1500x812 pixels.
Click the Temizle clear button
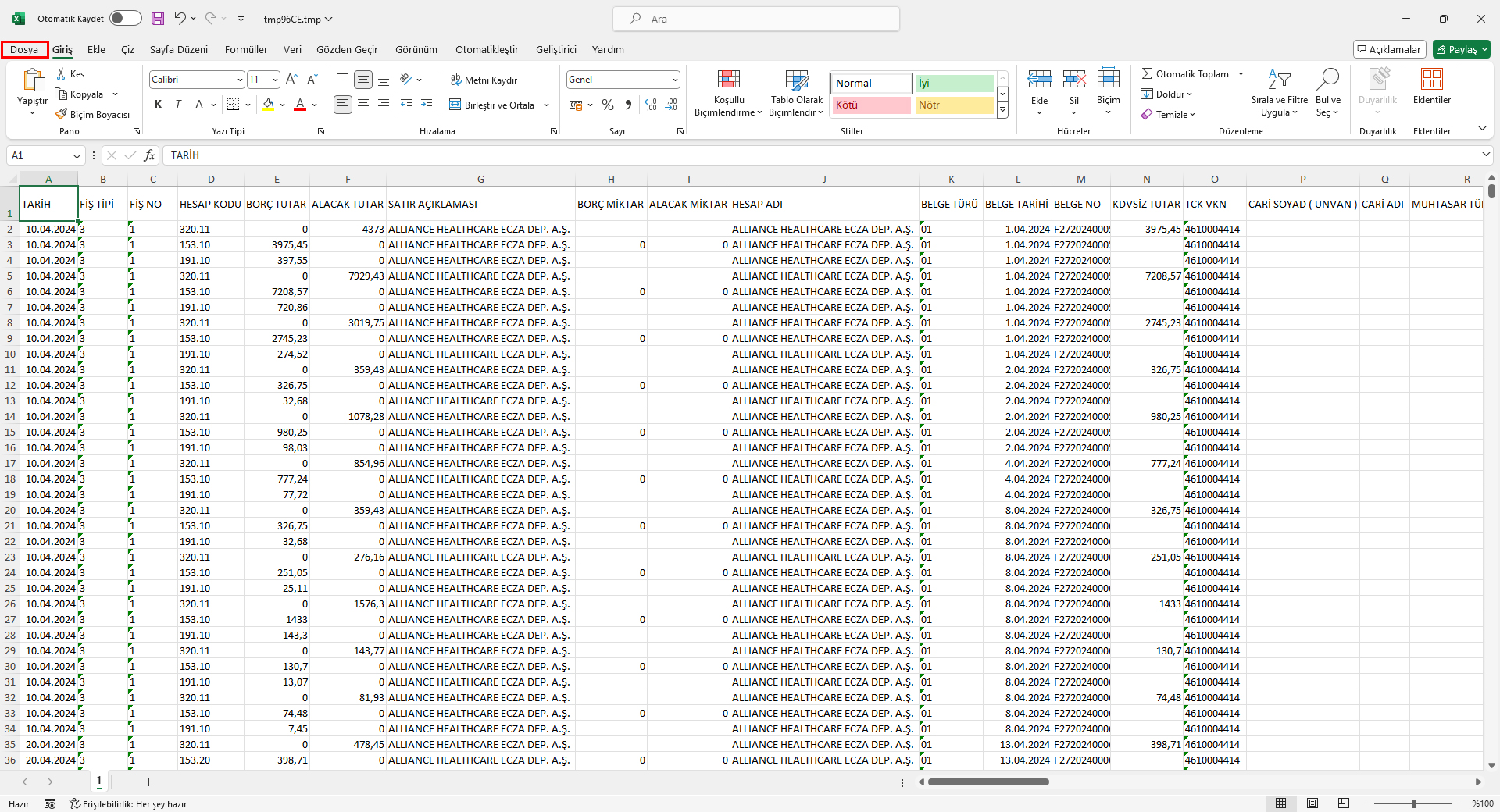tap(1169, 114)
